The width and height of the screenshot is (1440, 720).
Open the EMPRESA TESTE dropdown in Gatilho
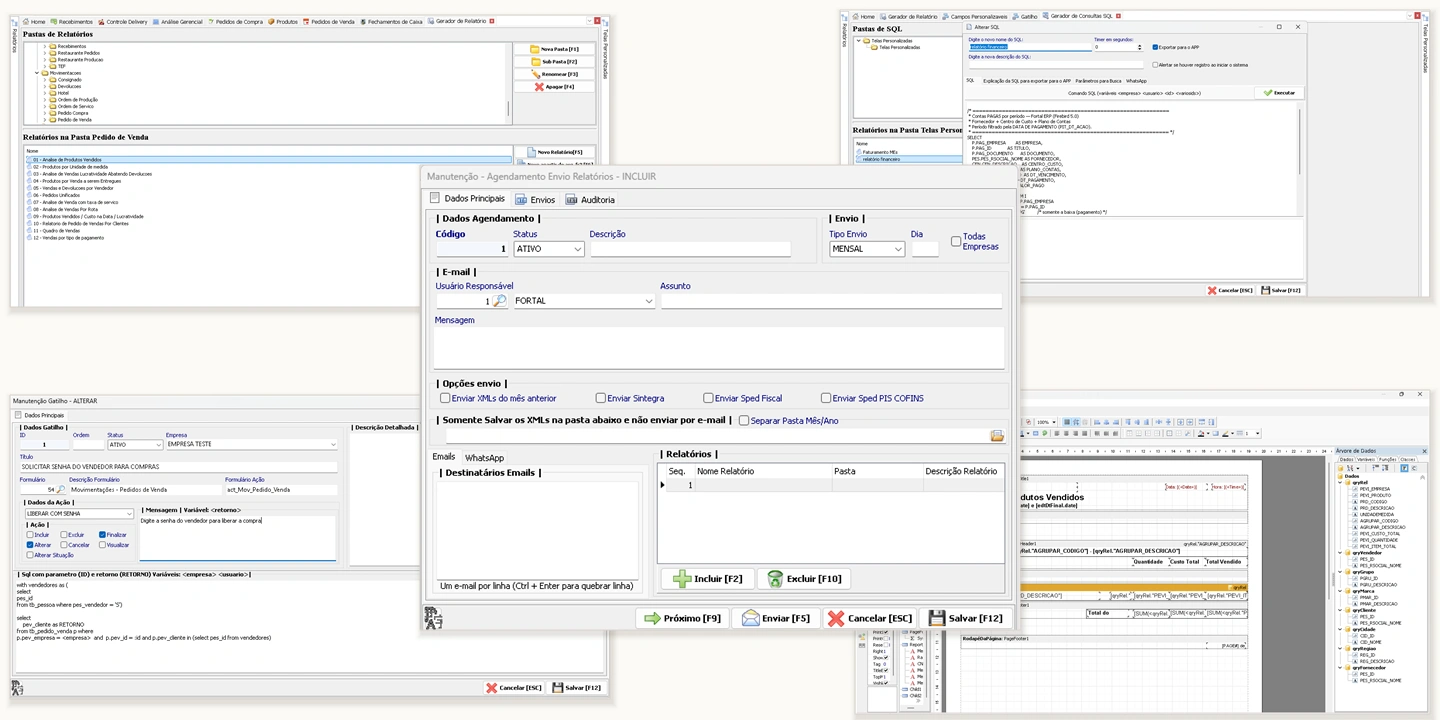(x=332, y=444)
